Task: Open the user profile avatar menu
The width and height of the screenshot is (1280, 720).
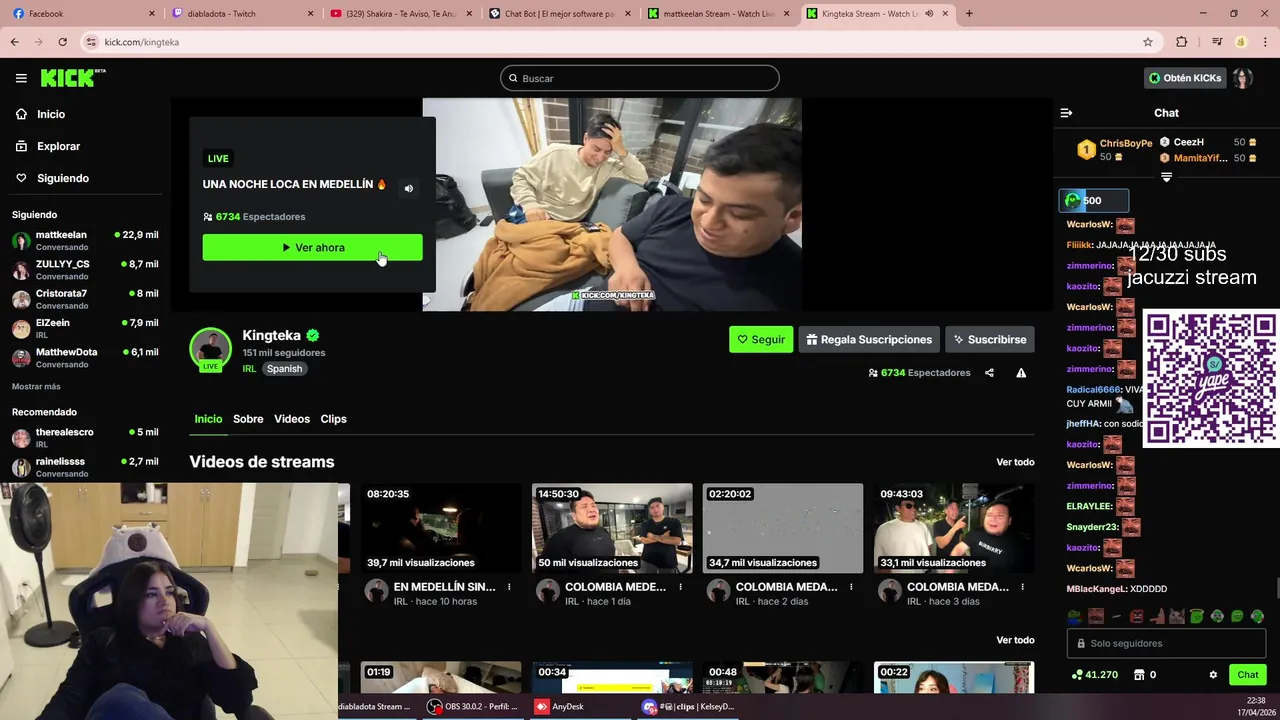Action: [1242, 78]
